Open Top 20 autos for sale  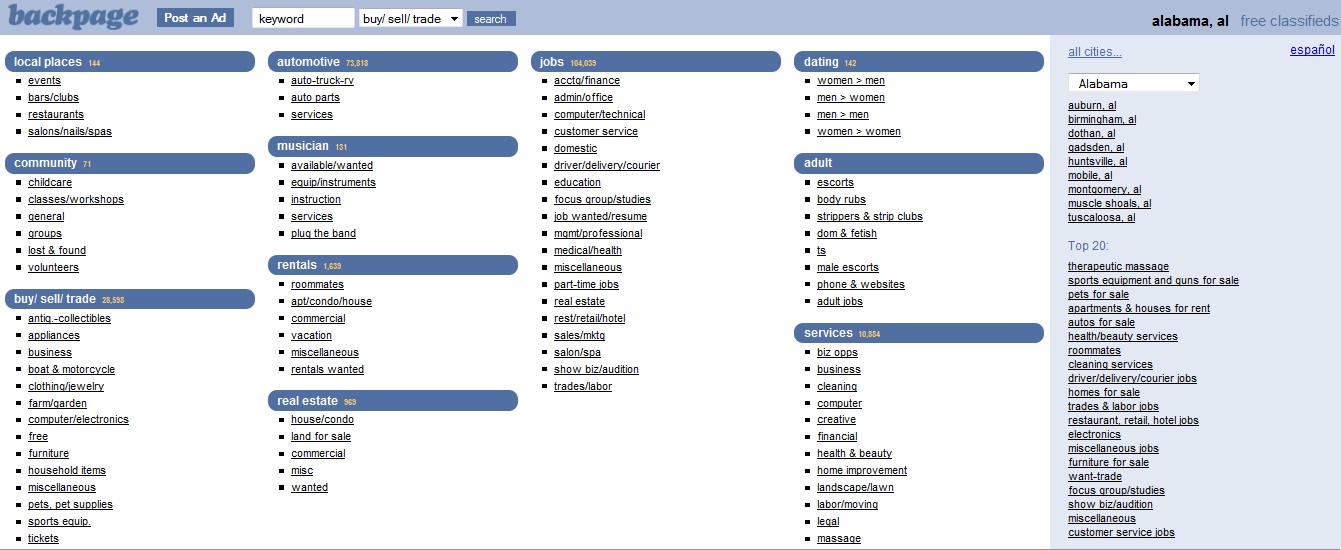(1101, 323)
